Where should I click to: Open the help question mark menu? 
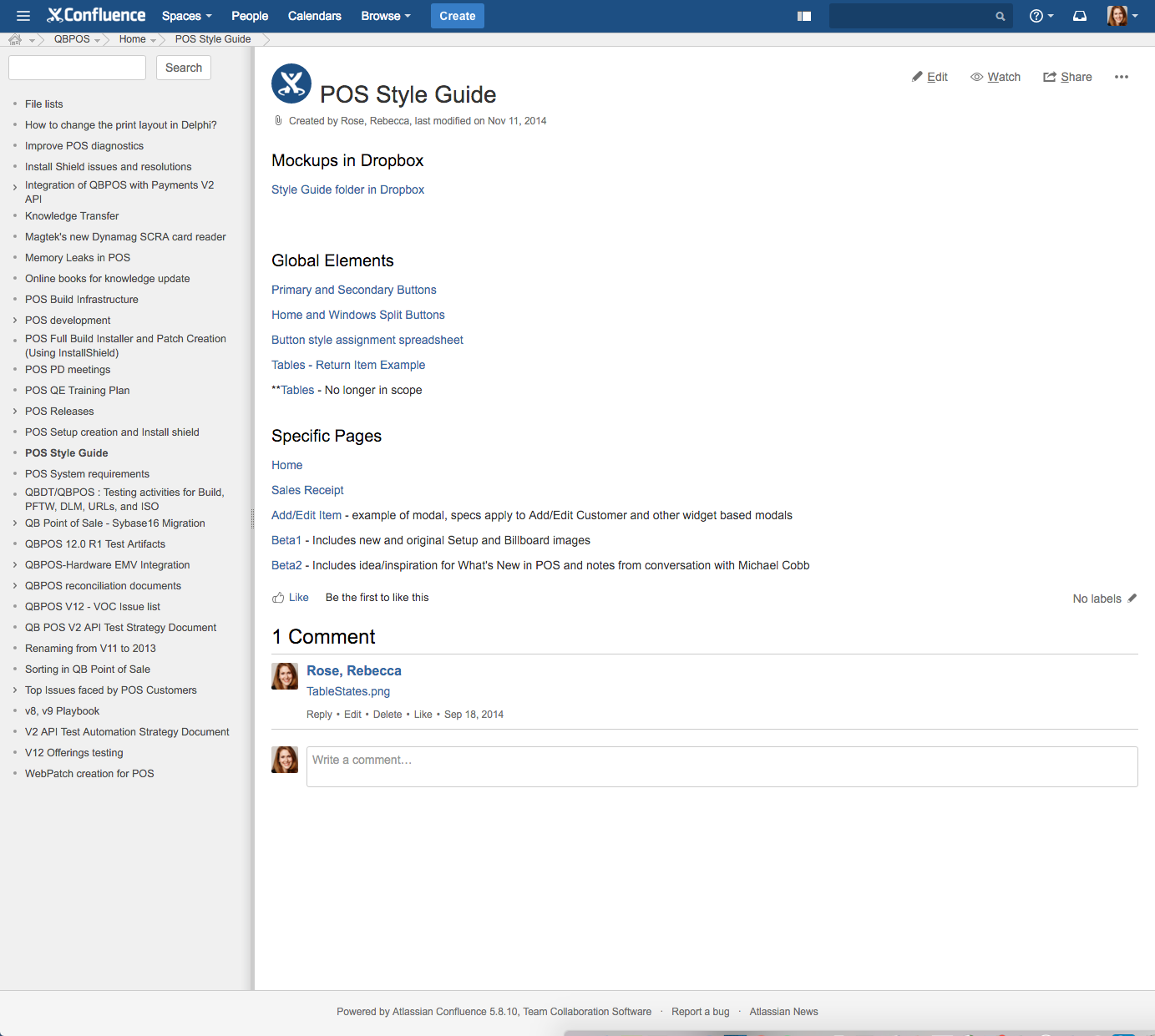click(1041, 16)
